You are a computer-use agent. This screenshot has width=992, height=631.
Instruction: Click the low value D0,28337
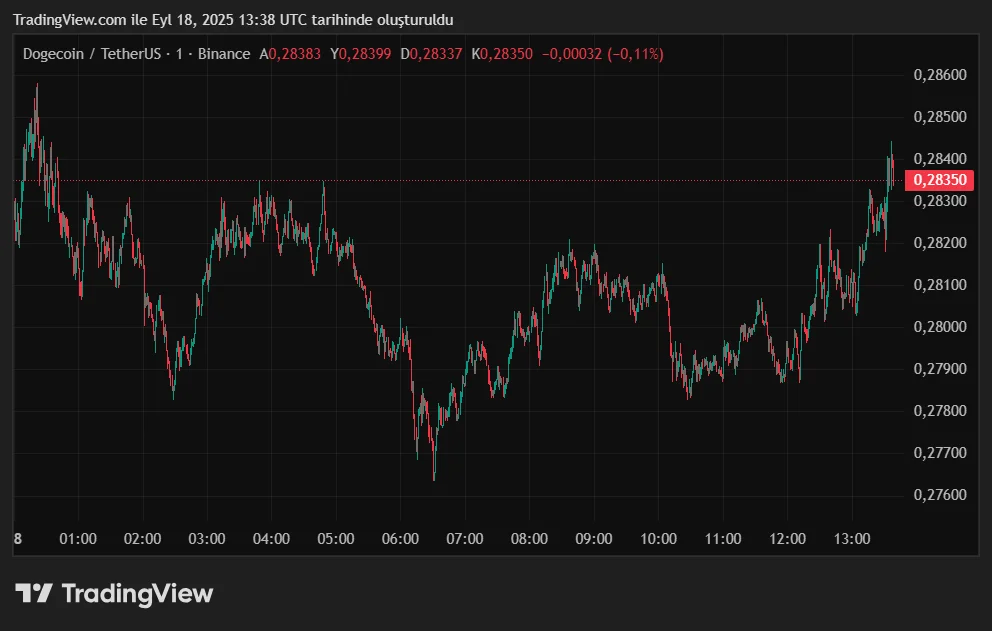(x=431, y=54)
